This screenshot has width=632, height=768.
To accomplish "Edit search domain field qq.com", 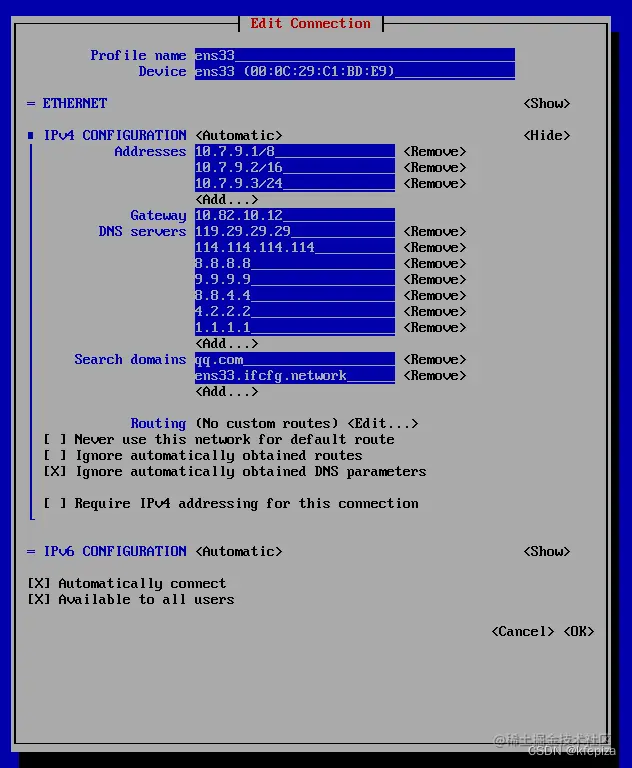I will pyautogui.click(x=295, y=360).
